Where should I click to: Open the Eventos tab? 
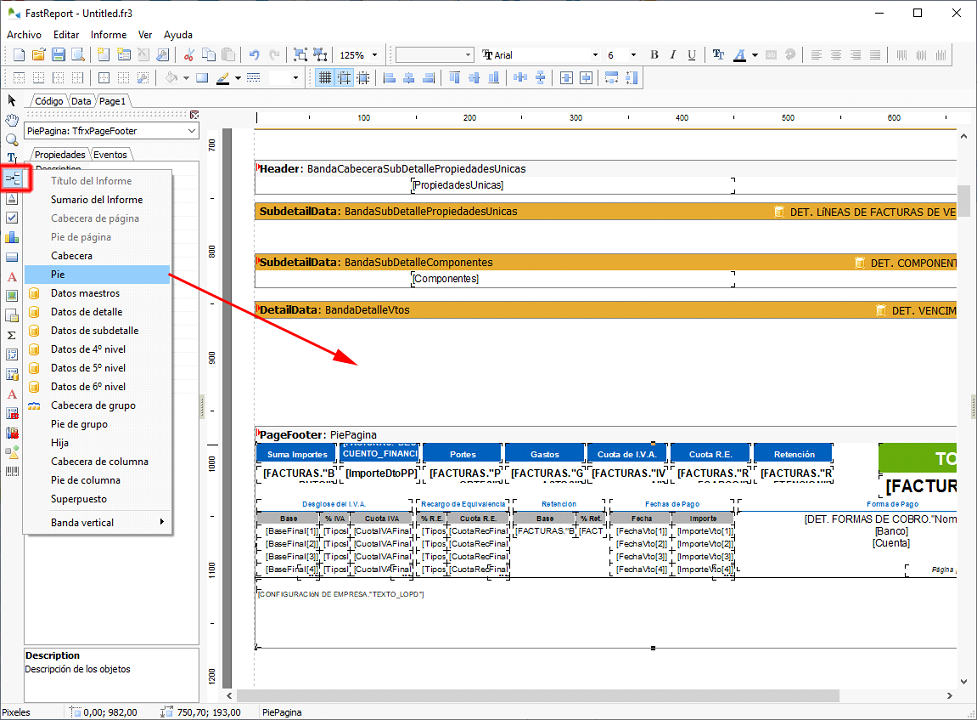pos(110,155)
